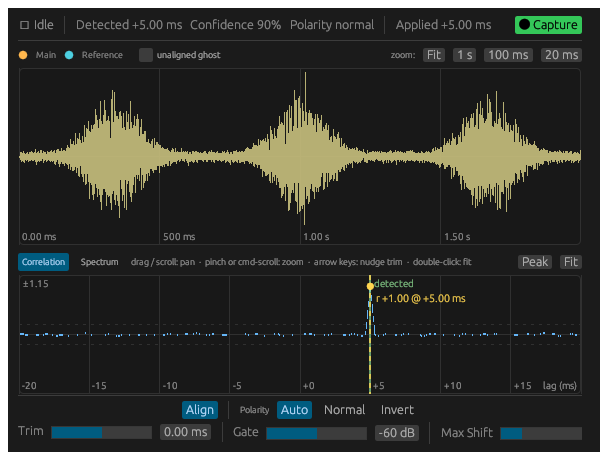
Task: Click the Fit button beside Peak
Action: pyautogui.click(x=571, y=262)
